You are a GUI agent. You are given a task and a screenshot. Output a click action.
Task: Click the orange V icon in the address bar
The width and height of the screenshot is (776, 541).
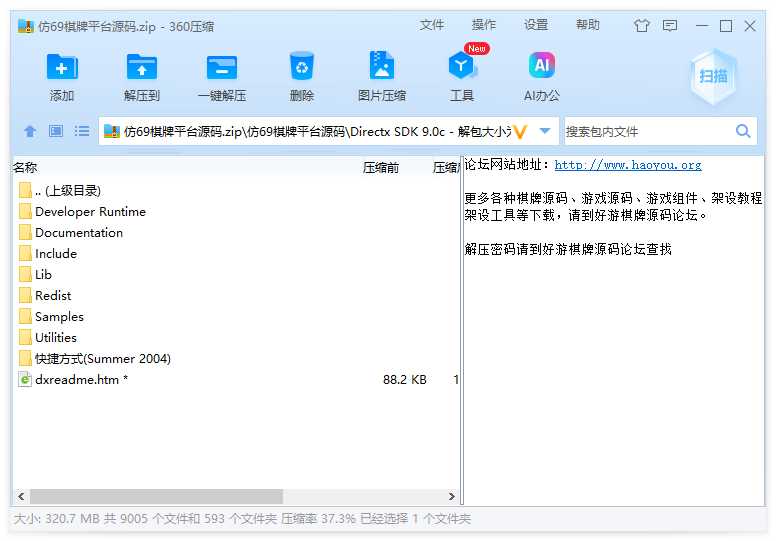[520, 132]
